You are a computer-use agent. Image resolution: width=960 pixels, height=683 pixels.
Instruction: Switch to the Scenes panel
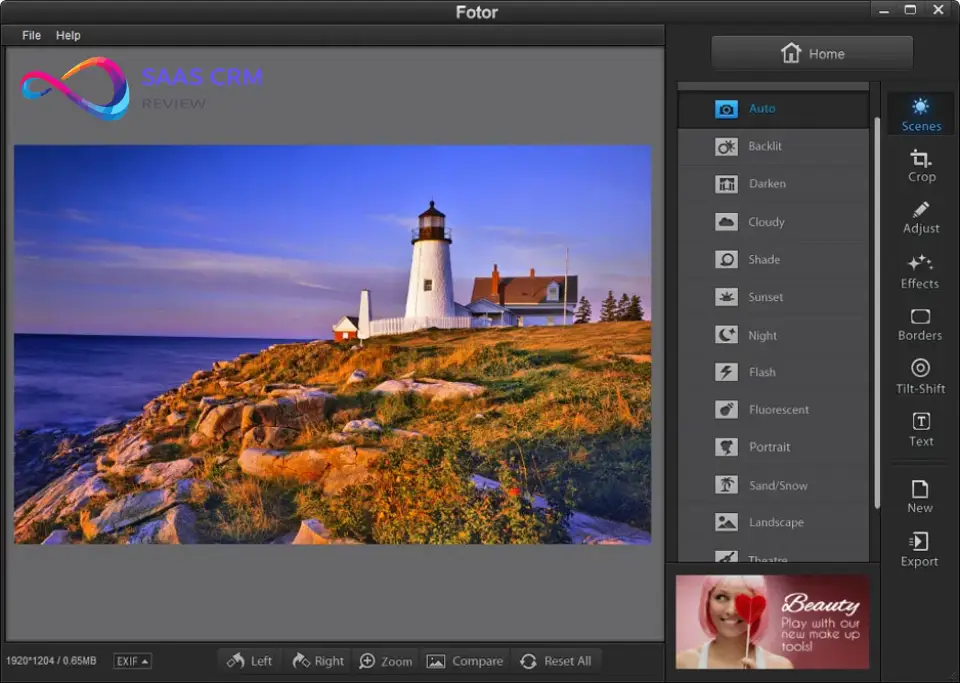[920, 113]
